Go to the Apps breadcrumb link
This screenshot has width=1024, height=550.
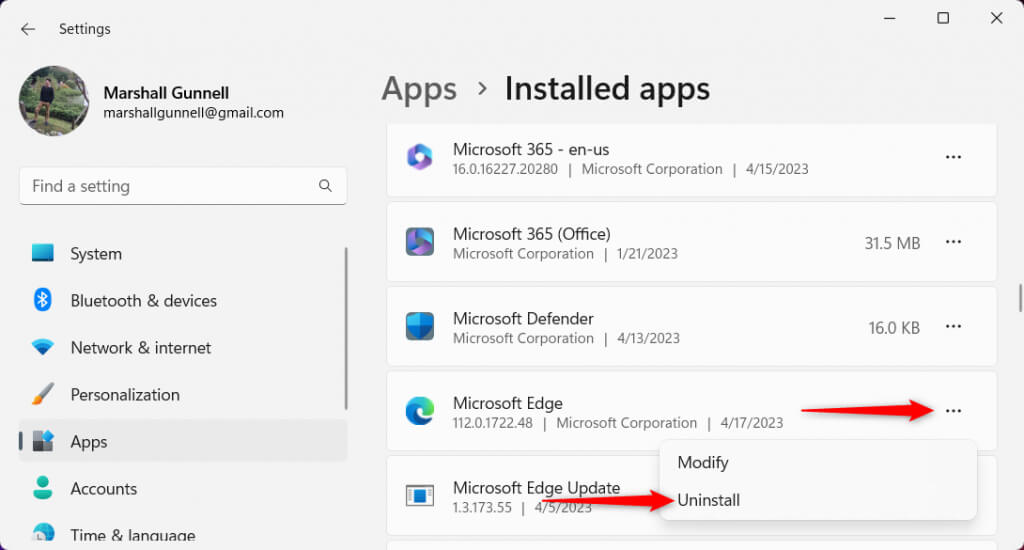[419, 89]
